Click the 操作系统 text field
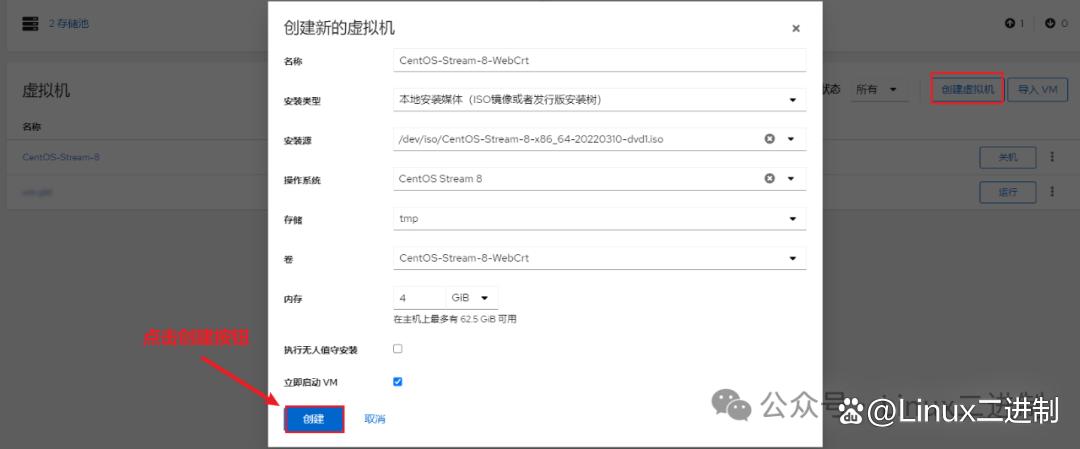This screenshot has height=449, width=1080. [x=576, y=178]
